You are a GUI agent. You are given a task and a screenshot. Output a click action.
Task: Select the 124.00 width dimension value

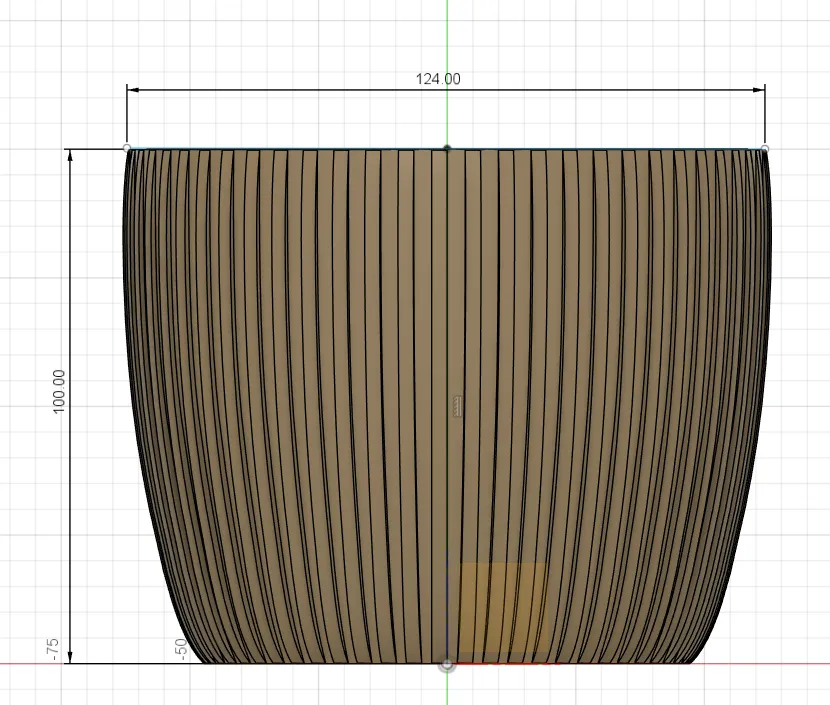pyautogui.click(x=438, y=79)
